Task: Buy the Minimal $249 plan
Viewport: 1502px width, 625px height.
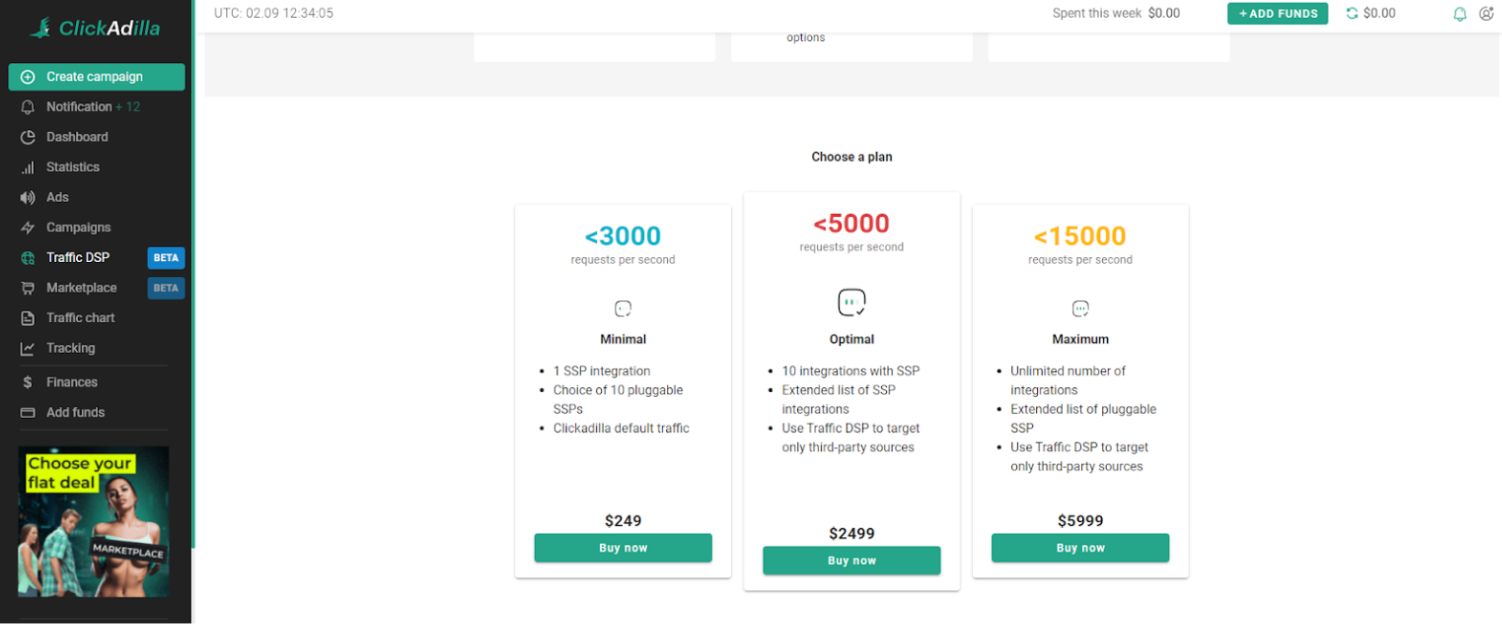Action: pyautogui.click(x=623, y=548)
